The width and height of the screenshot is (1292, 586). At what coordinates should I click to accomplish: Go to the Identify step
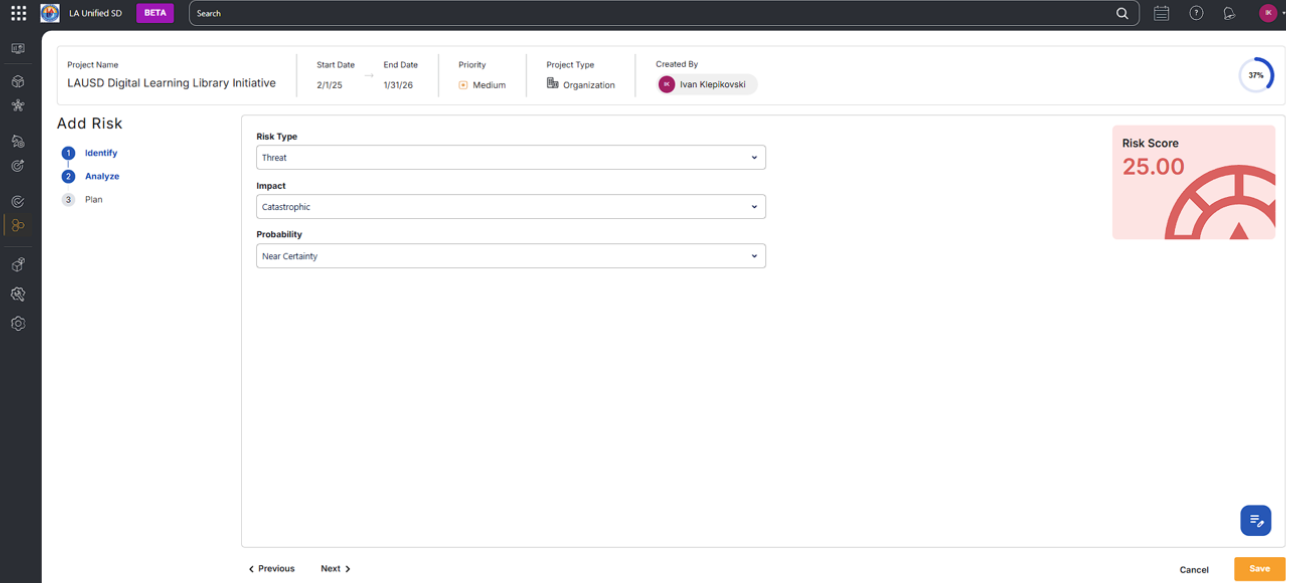(100, 153)
